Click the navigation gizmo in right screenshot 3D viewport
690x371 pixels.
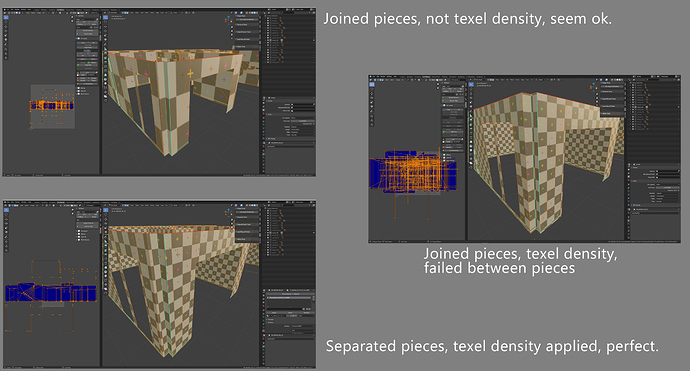pyautogui.click(x=595, y=88)
